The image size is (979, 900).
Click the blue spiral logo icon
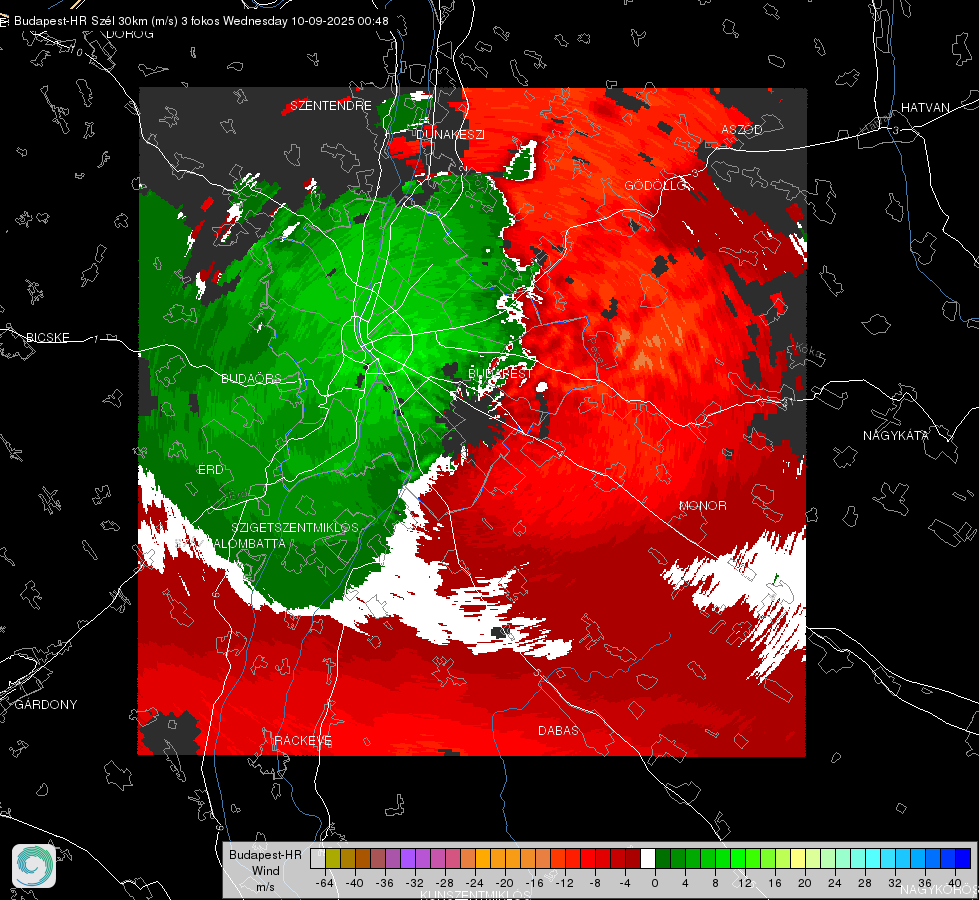[x=34, y=866]
